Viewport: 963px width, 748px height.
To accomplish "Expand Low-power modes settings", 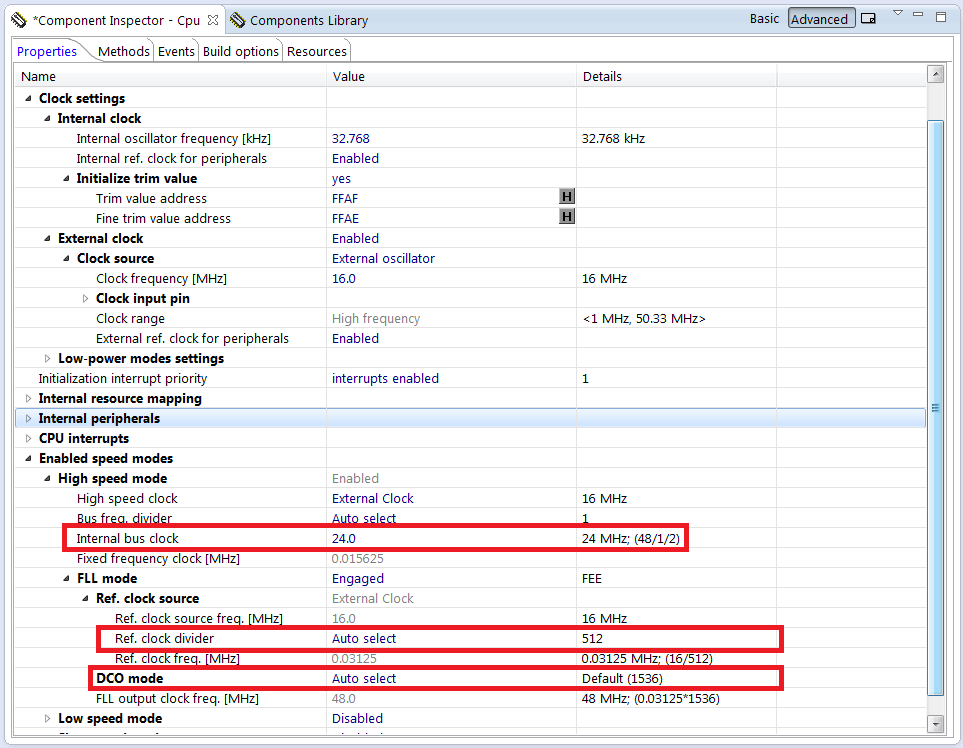I will 47,359.
